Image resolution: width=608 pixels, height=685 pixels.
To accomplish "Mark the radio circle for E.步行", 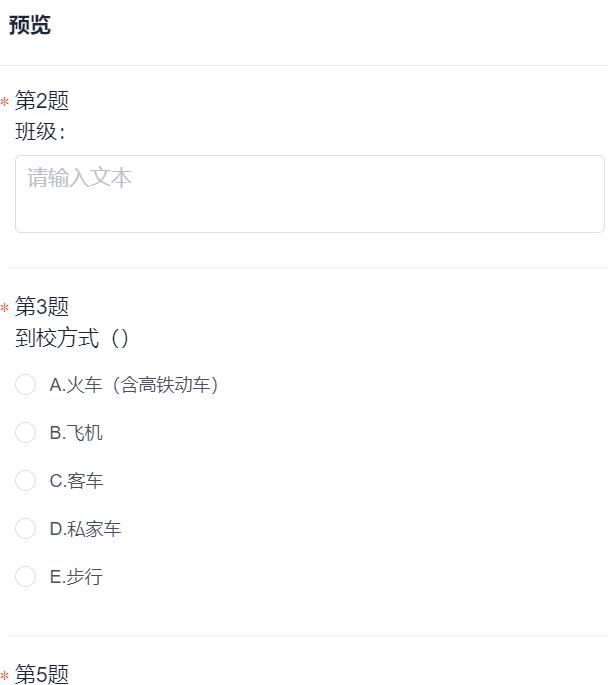I will [26, 577].
